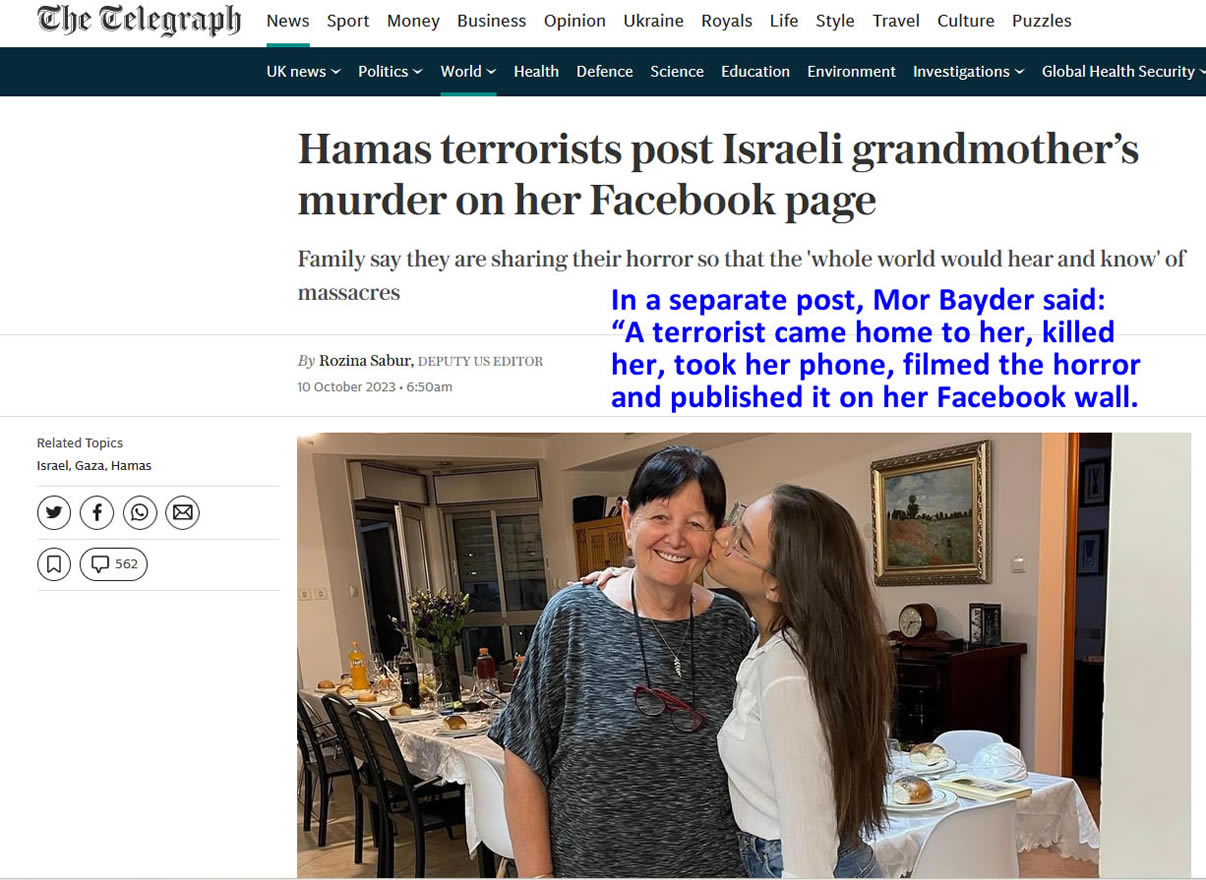
Task: Open Global Health Security menu
Action: [1123, 71]
